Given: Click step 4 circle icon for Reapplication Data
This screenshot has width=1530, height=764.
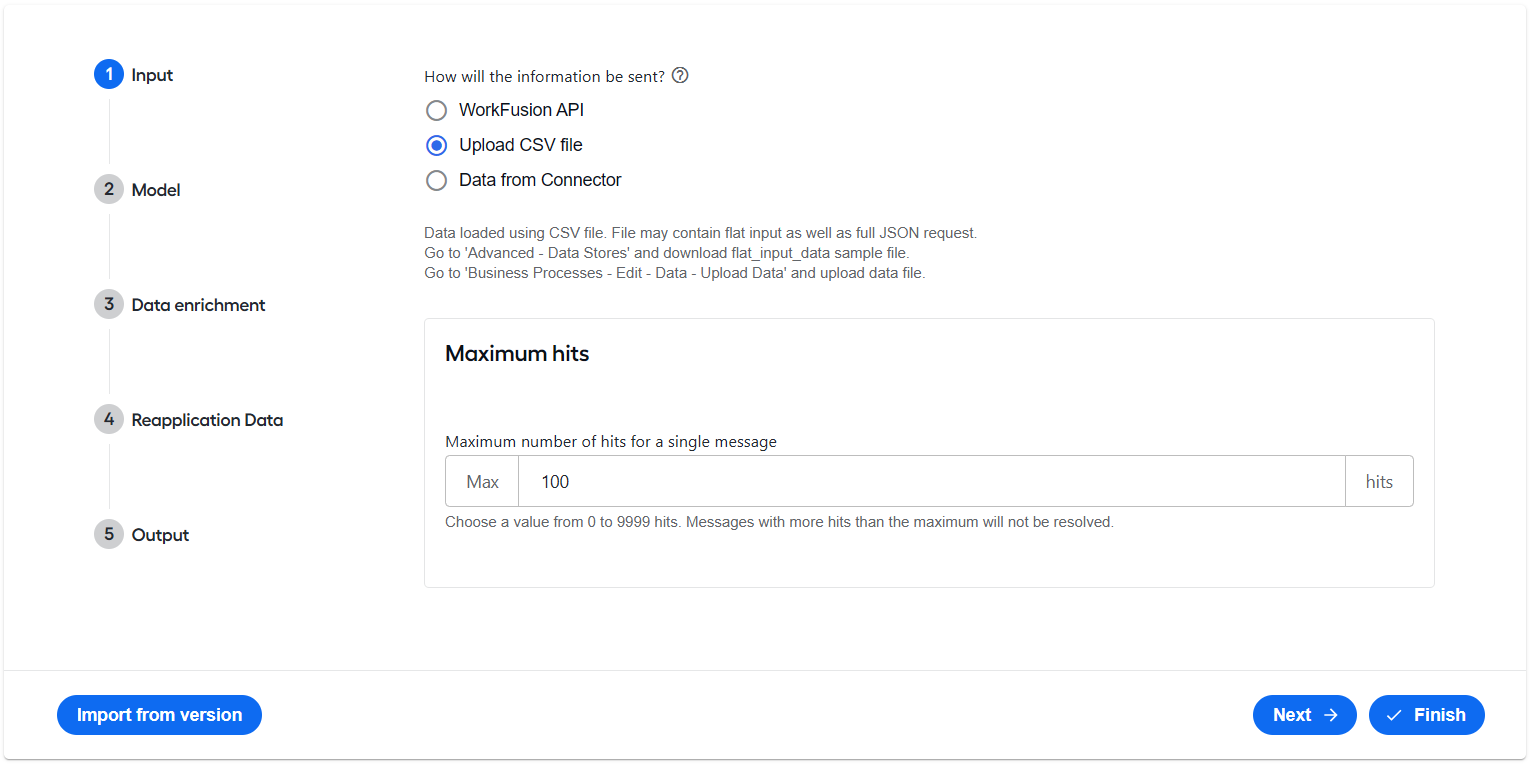Looking at the screenshot, I should tap(109, 419).
